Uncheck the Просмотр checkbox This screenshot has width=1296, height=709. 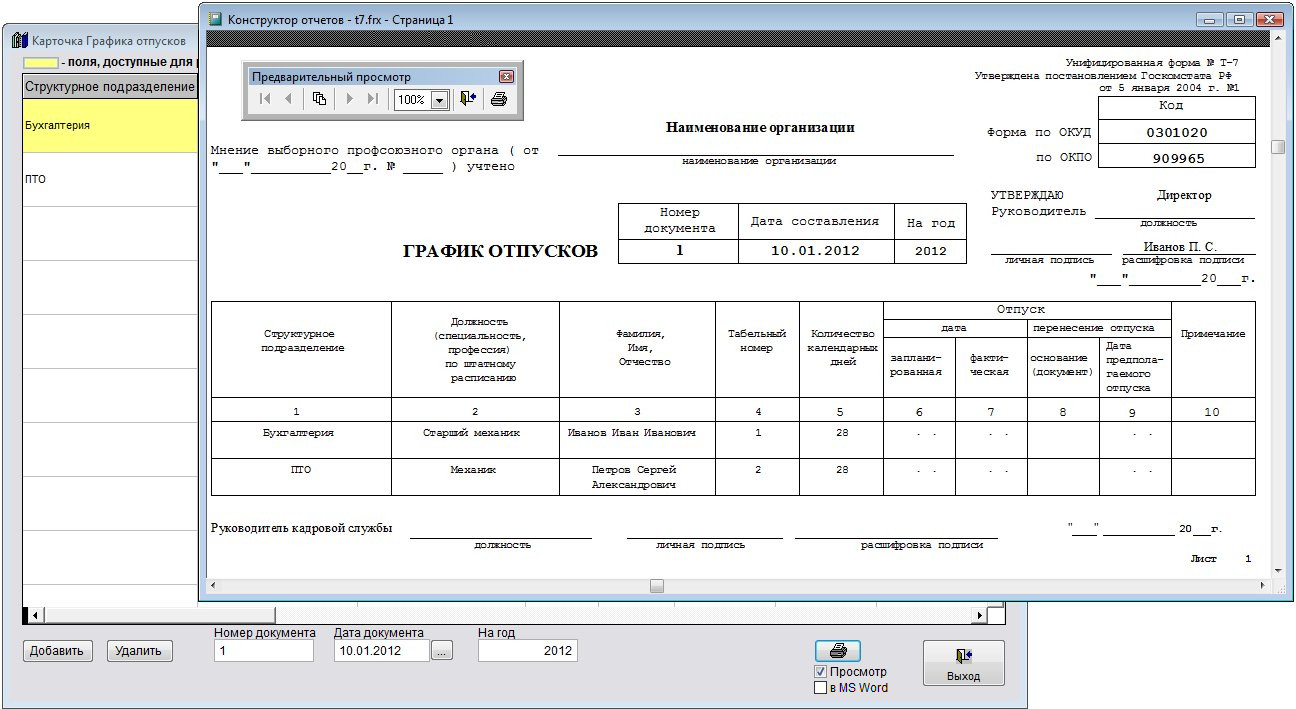[x=821, y=672]
